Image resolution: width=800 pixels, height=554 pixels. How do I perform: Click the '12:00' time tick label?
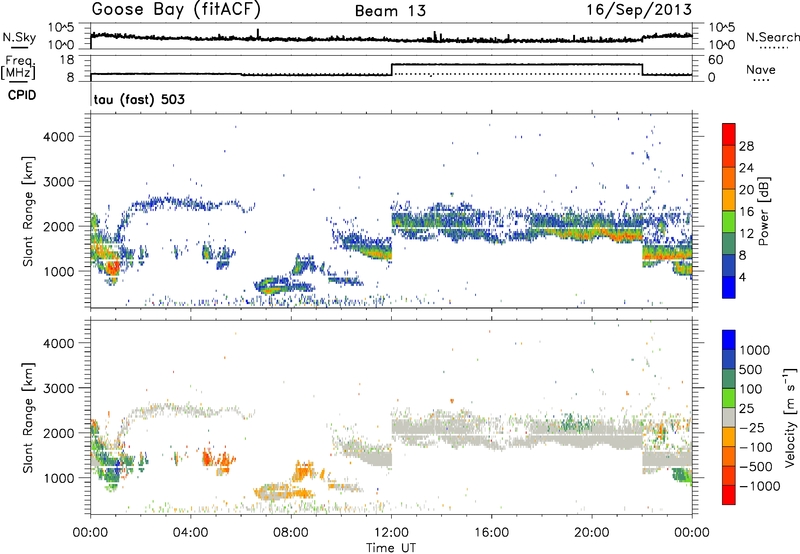point(391,533)
